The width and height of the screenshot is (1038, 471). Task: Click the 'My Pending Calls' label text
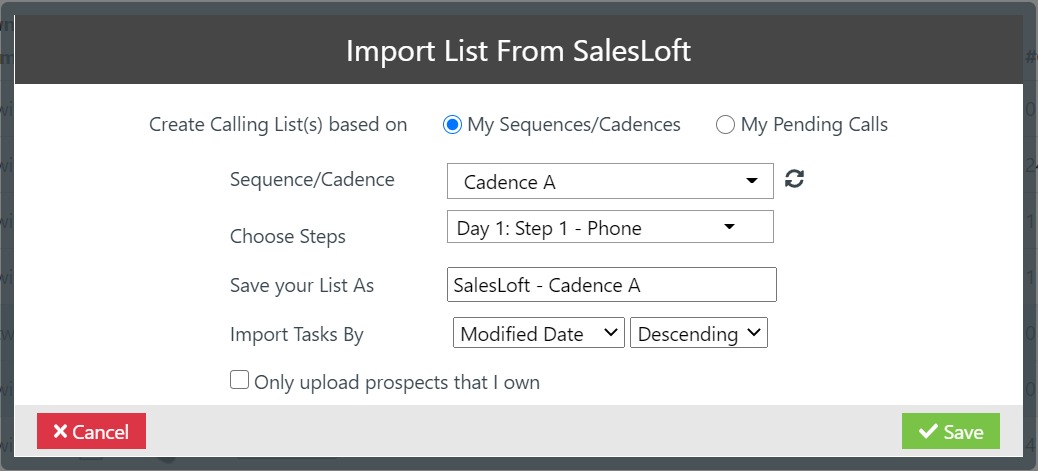coord(814,125)
